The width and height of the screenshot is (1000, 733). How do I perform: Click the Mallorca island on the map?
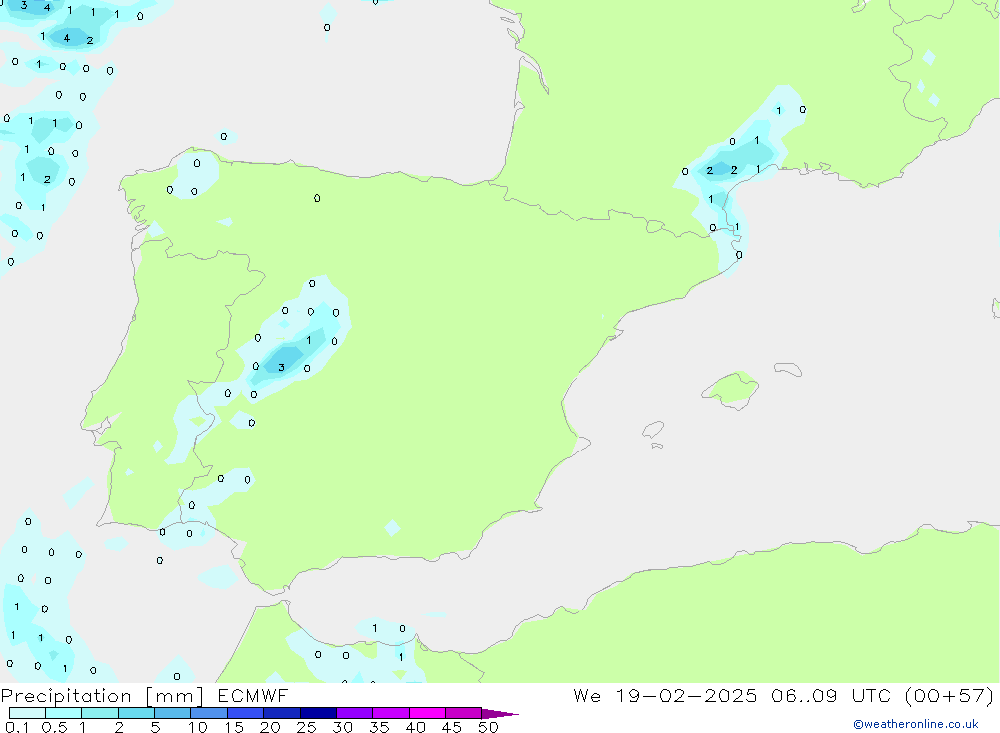click(731, 389)
